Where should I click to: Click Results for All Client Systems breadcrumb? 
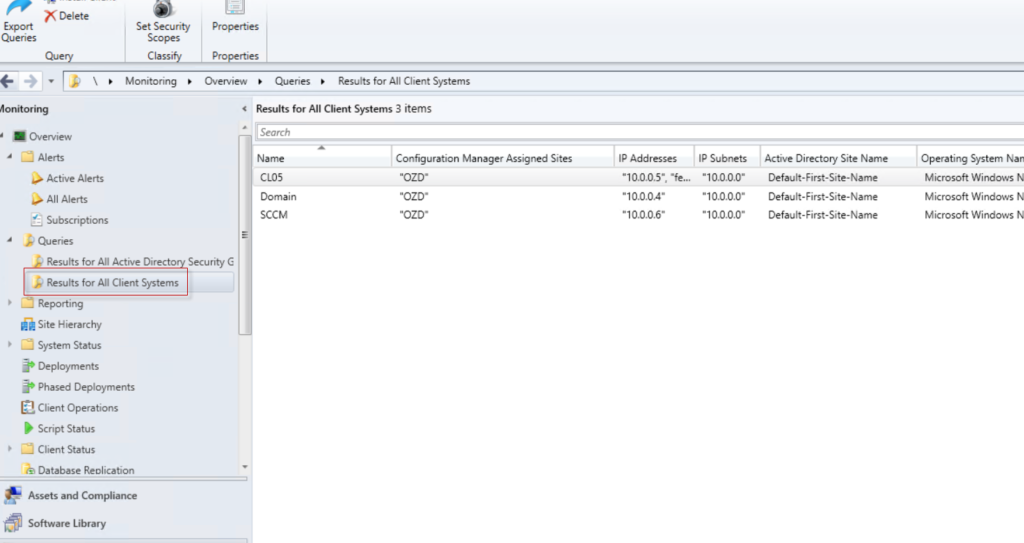[x=404, y=81]
